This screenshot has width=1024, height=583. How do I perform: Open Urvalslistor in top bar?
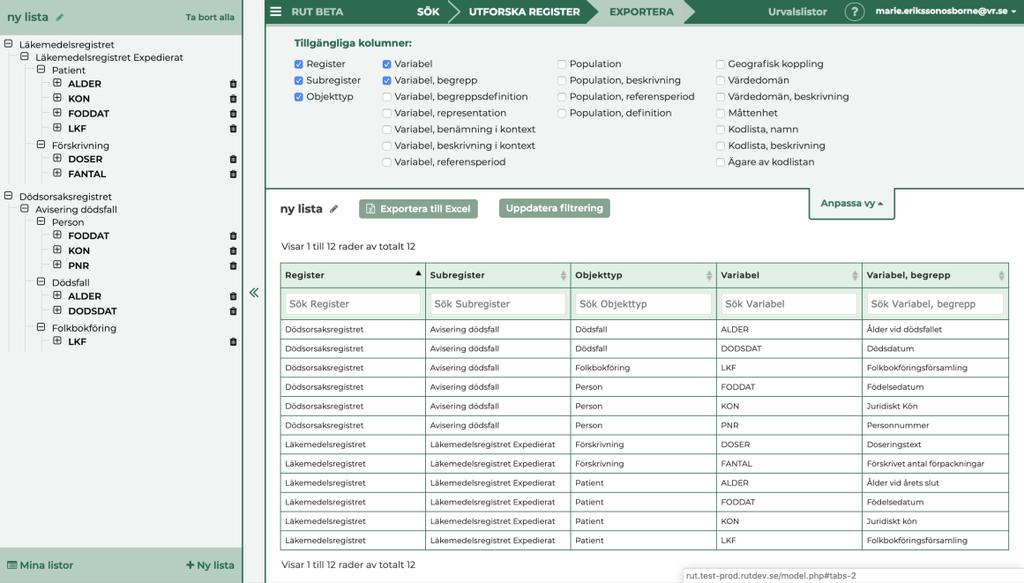[x=797, y=12]
